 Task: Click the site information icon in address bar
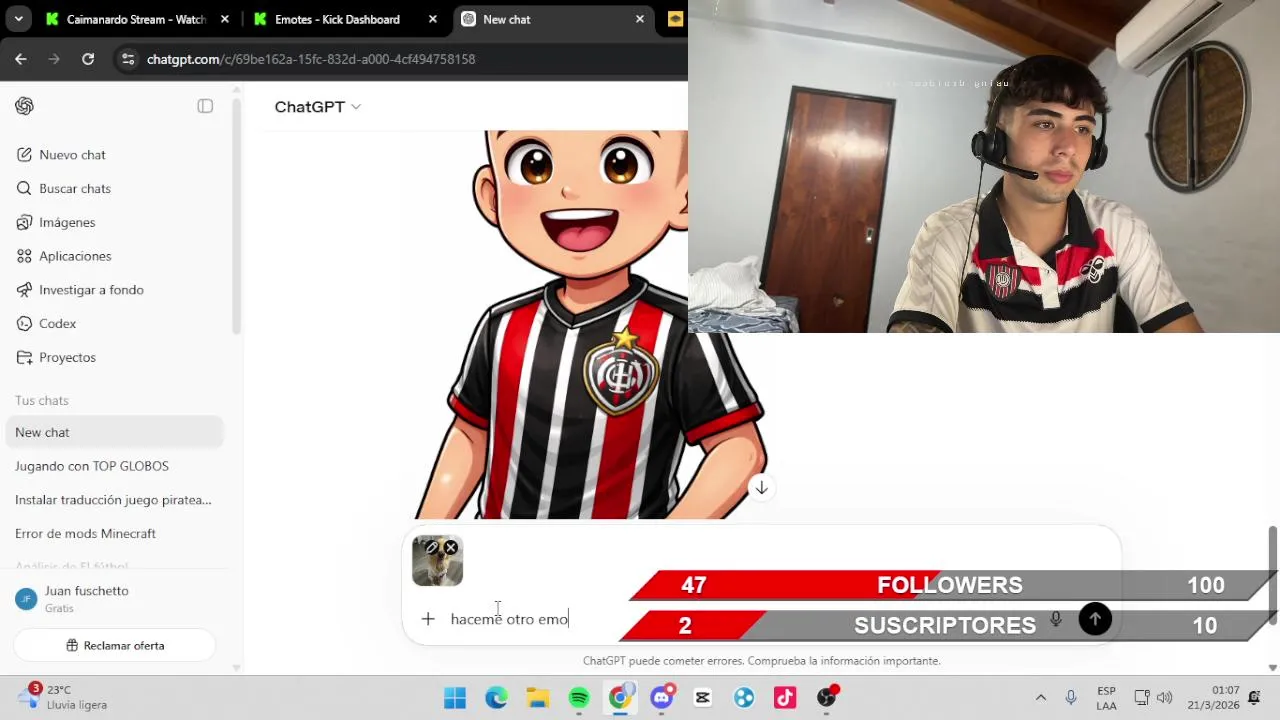[127, 59]
